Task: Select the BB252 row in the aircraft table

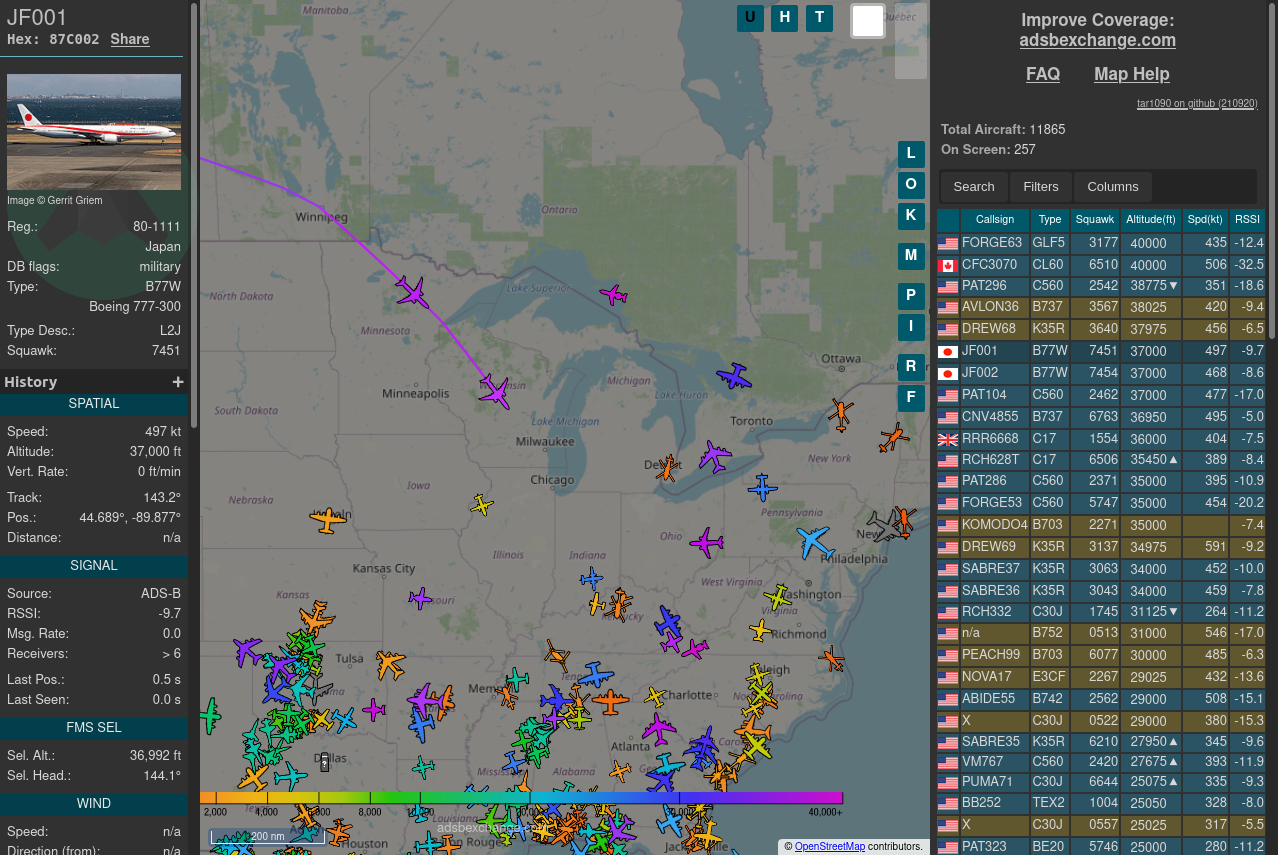Action: [1101, 803]
